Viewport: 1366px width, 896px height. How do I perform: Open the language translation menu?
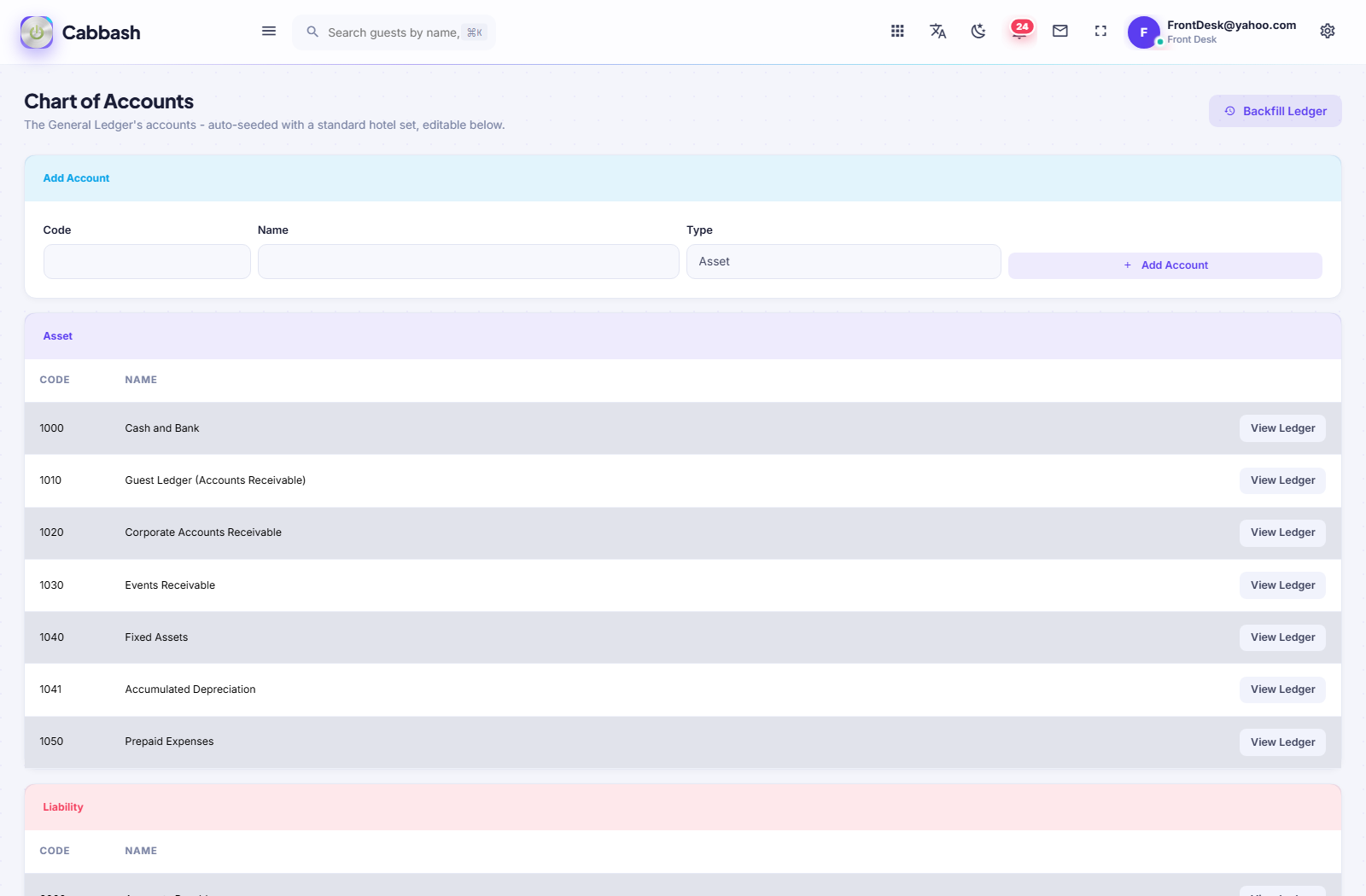(x=937, y=32)
